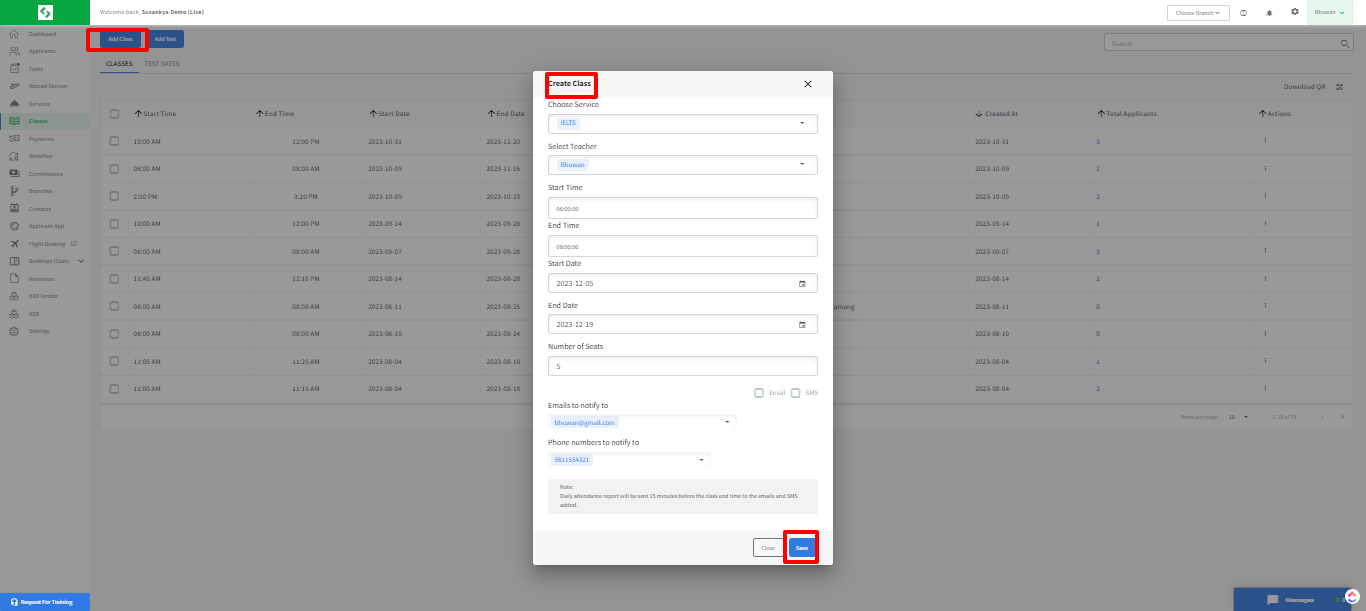This screenshot has width=1366, height=611.
Task: Click the Dashboard home icon in sidebar
Action: pyautogui.click(x=14, y=34)
